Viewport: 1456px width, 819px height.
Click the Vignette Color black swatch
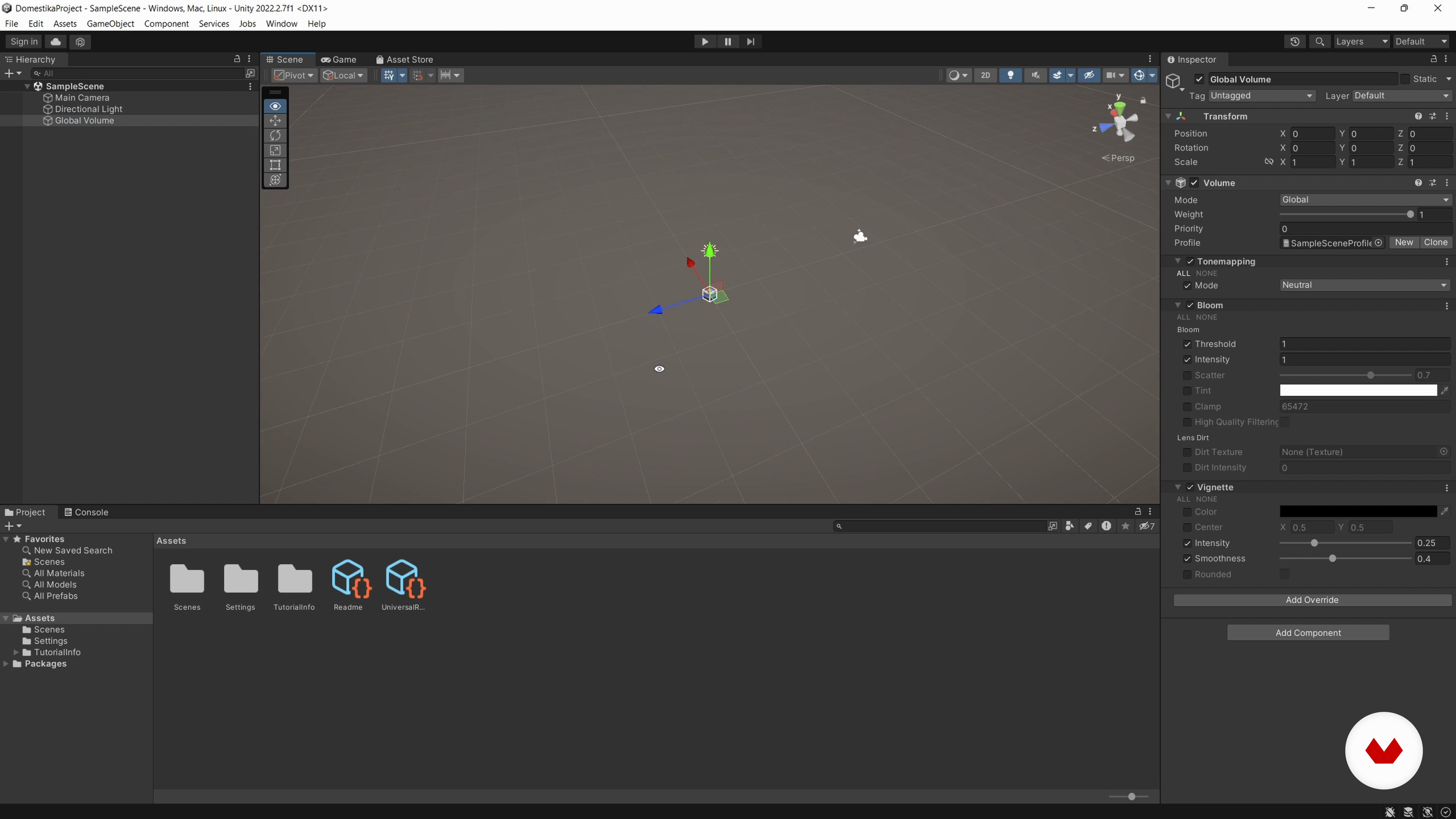1358,511
